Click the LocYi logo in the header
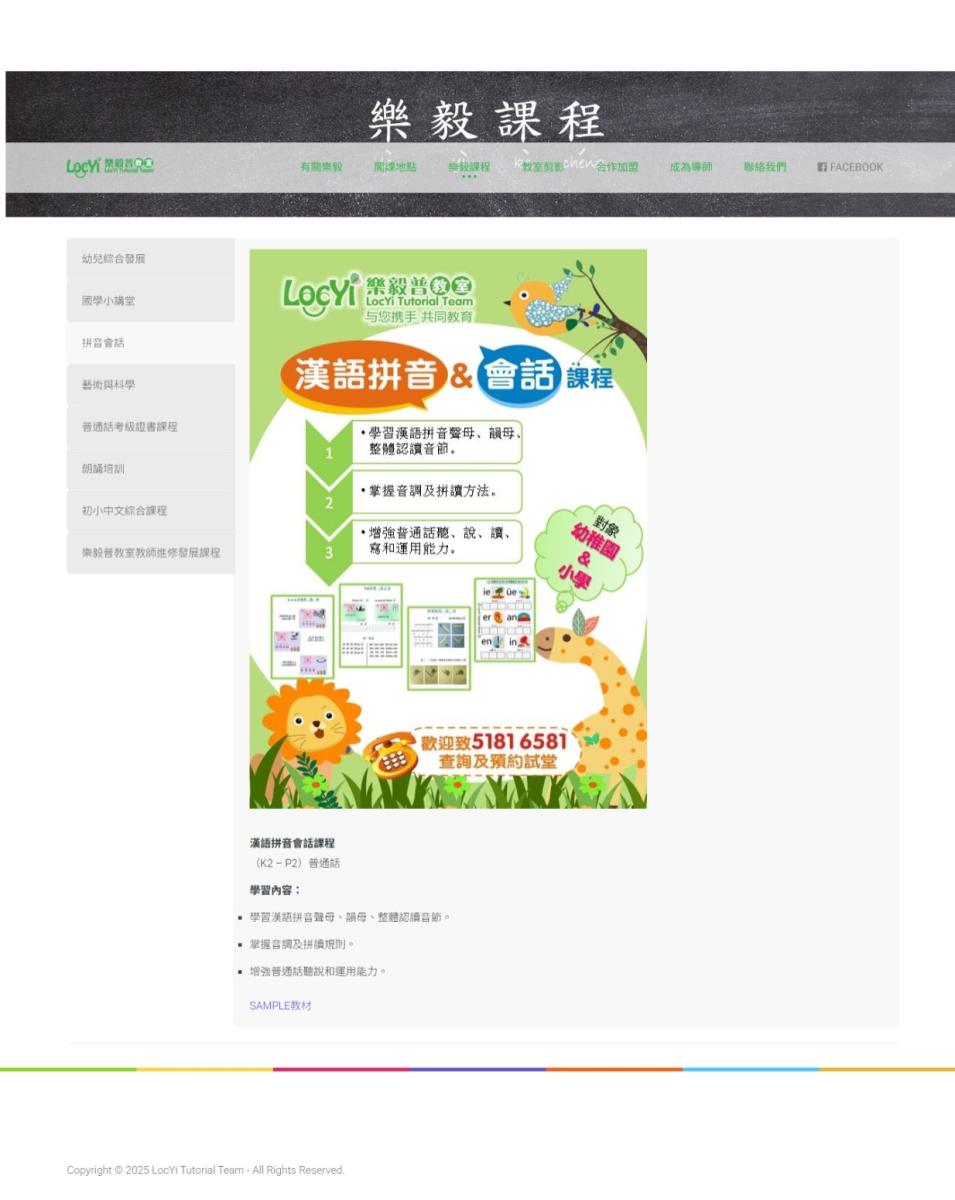The image size is (955, 1200). 110,166
